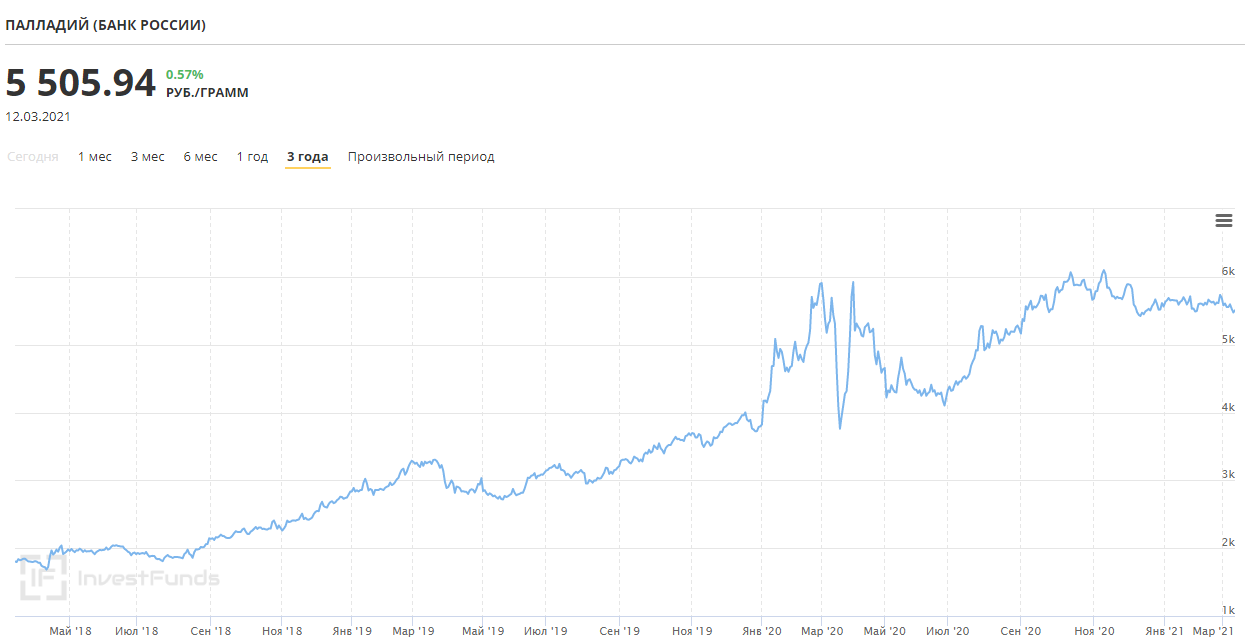The height and width of the screenshot is (644, 1251).
Task: Click the "1k" y-axis label
Action: (1228, 610)
